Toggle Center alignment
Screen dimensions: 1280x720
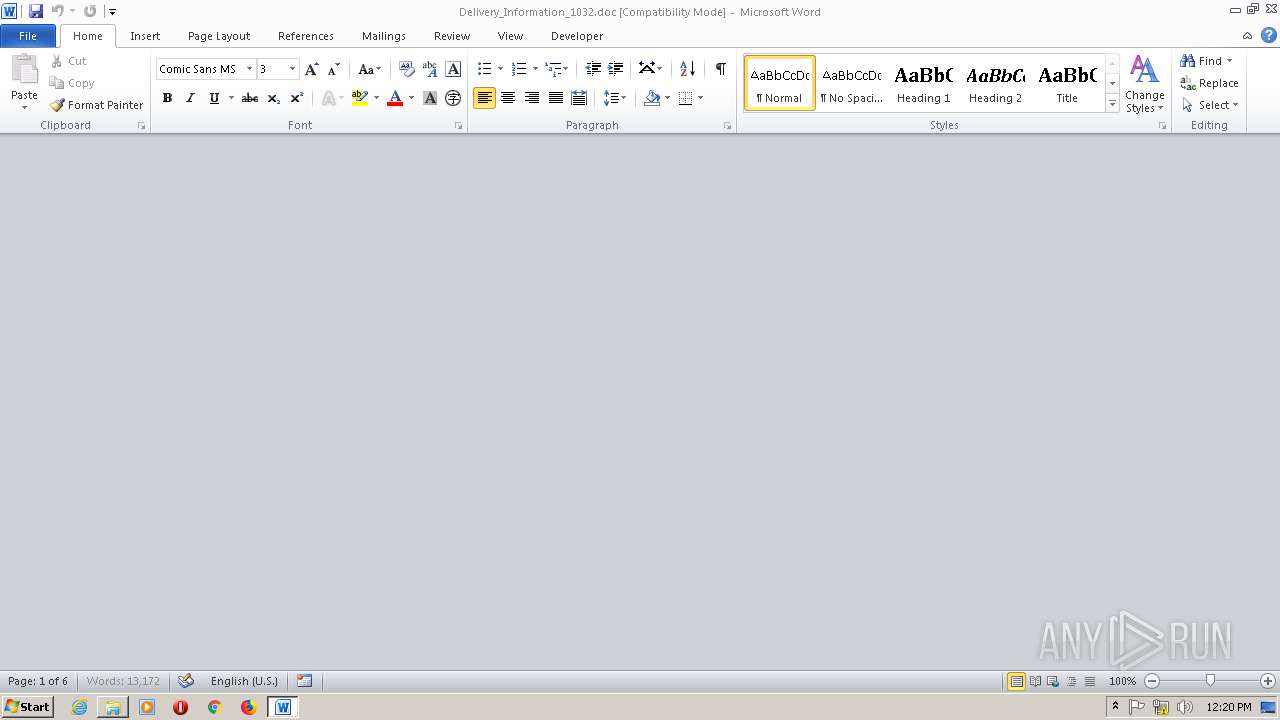point(508,98)
